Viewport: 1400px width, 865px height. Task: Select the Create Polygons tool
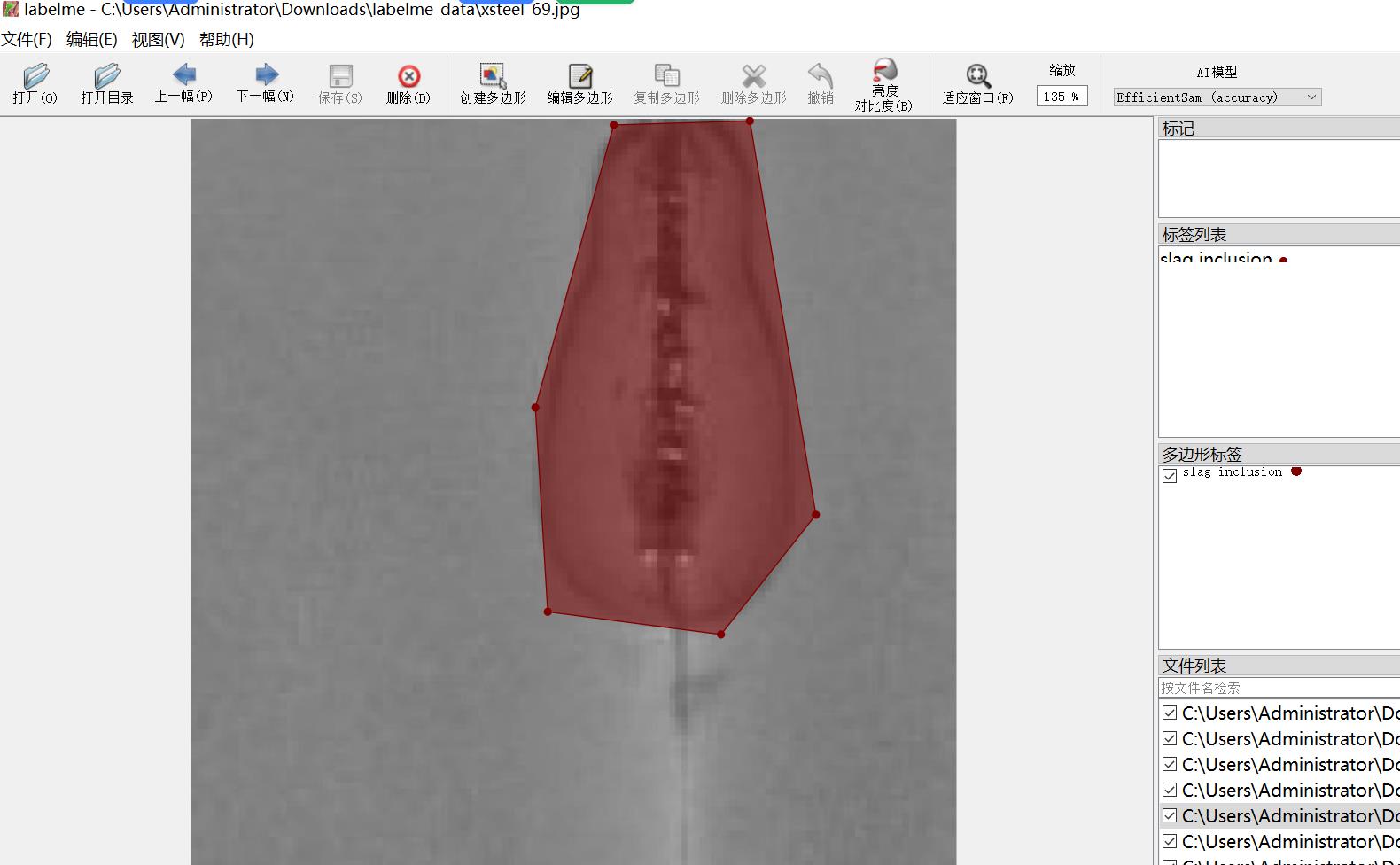click(493, 77)
